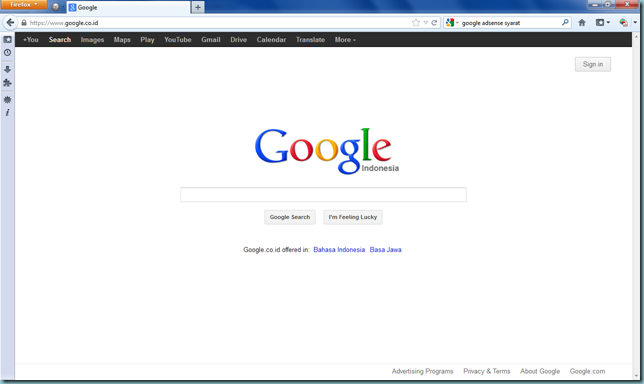Open the bookmarks sidebar panel star icon
Image resolution: width=644 pixels, height=384 pixels.
tap(7, 39)
